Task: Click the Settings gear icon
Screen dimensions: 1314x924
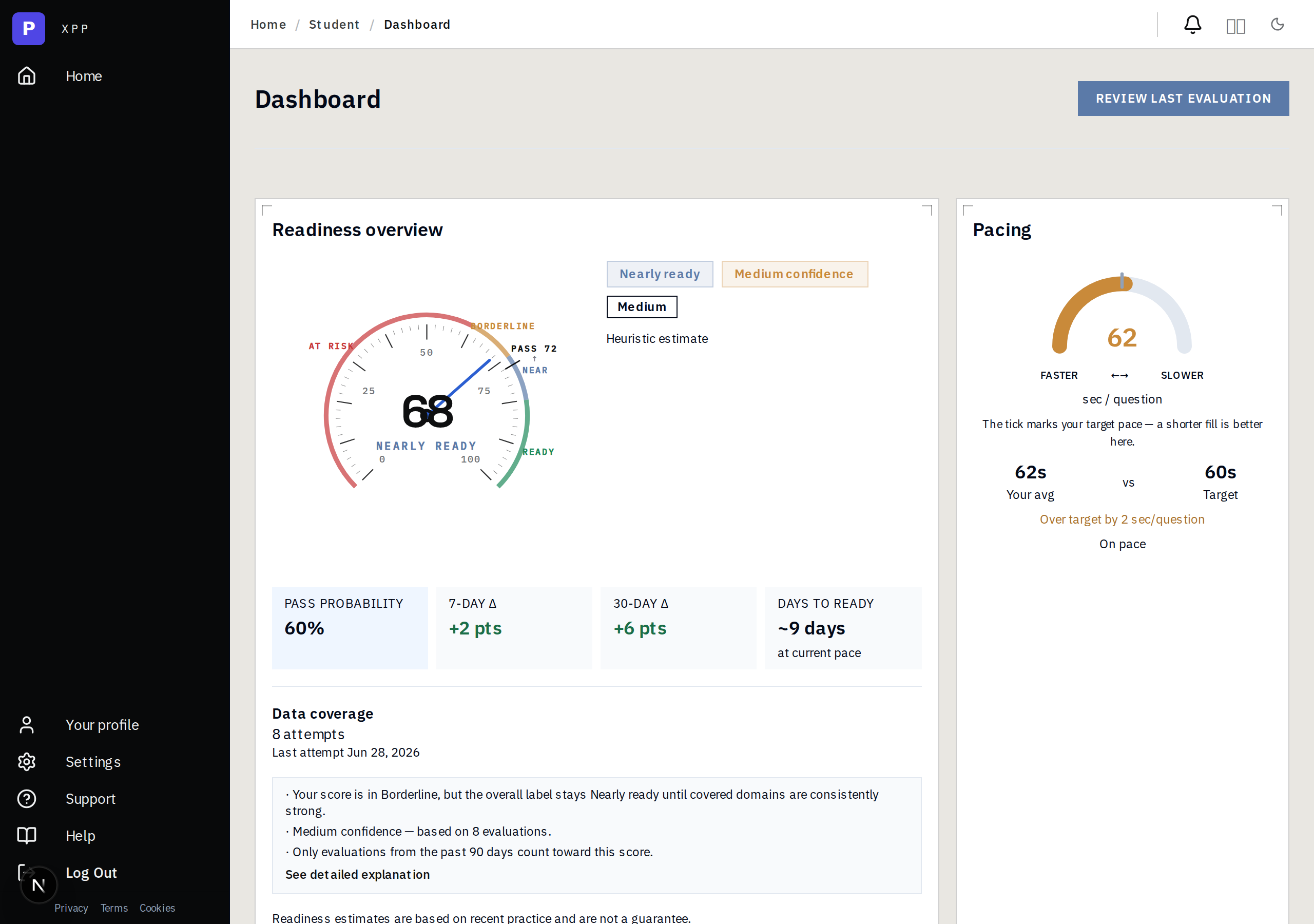Action: pos(26,762)
